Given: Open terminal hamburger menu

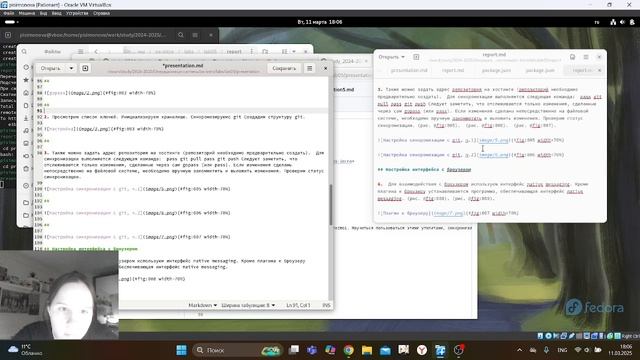Looking at the screenshot, I should (x=195, y=35).
